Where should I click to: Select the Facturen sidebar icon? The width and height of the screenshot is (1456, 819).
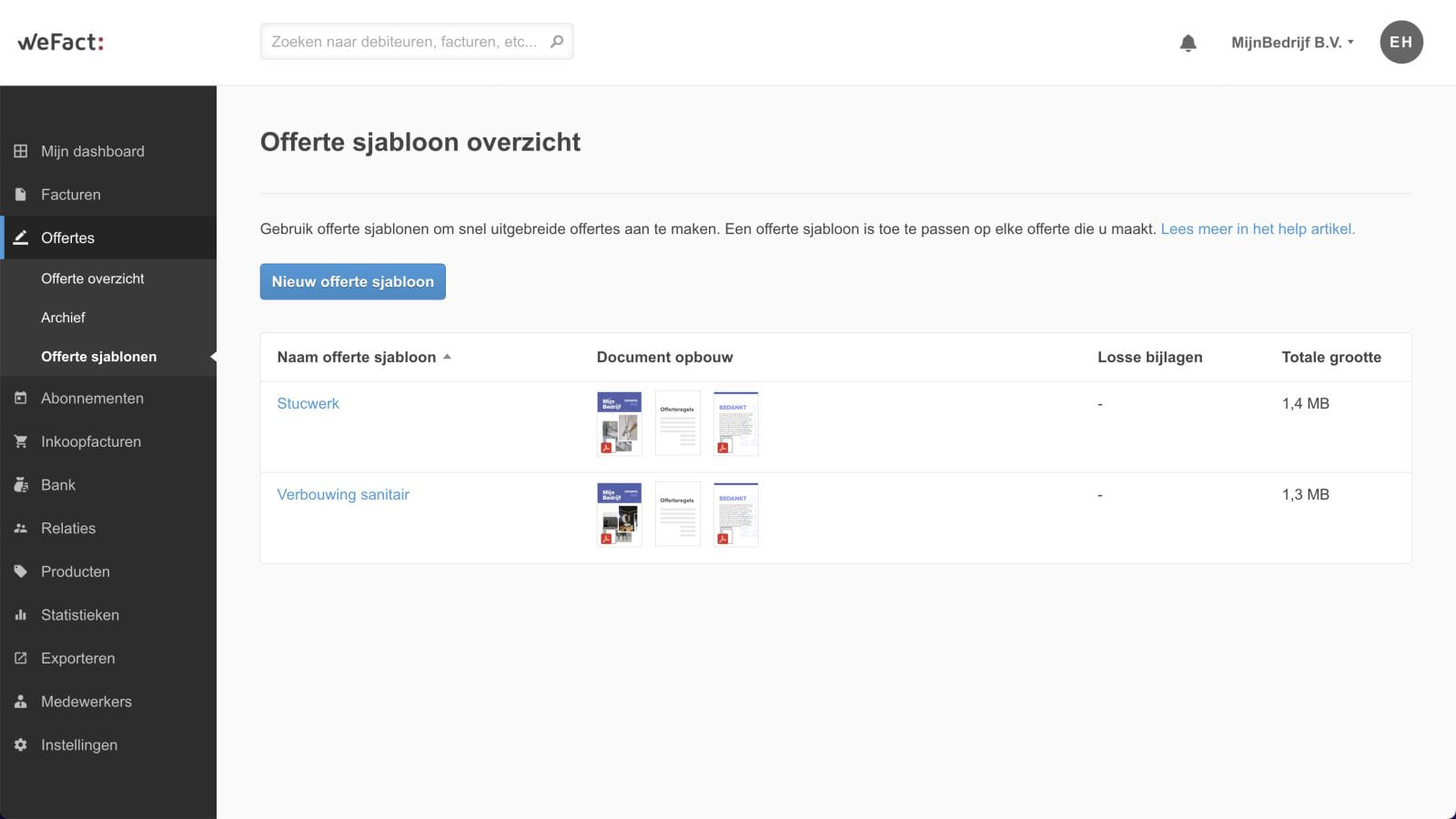tap(20, 194)
